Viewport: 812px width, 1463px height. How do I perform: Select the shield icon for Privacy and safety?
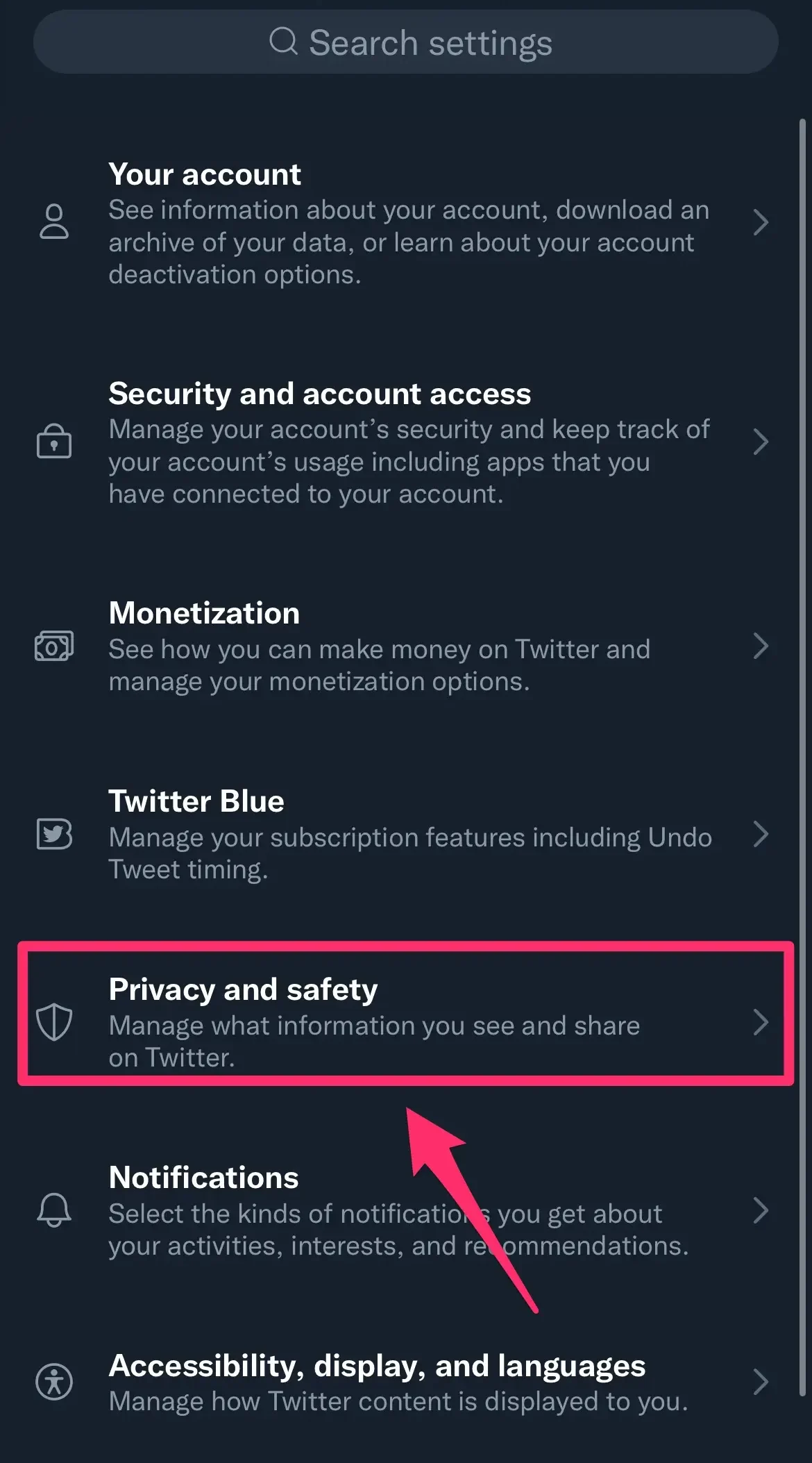54,1022
